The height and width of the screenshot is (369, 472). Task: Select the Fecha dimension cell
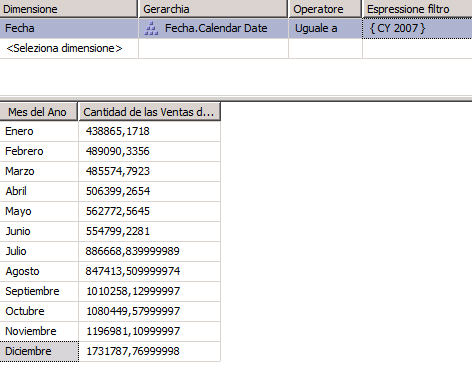[x=69, y=28]
